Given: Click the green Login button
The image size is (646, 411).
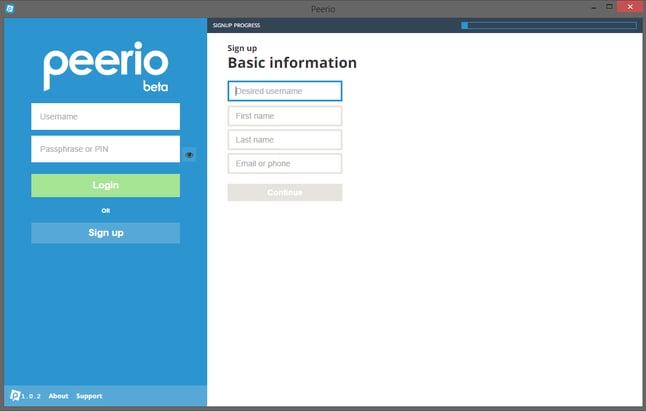Looking at the screenshot, I should [105, 185].
